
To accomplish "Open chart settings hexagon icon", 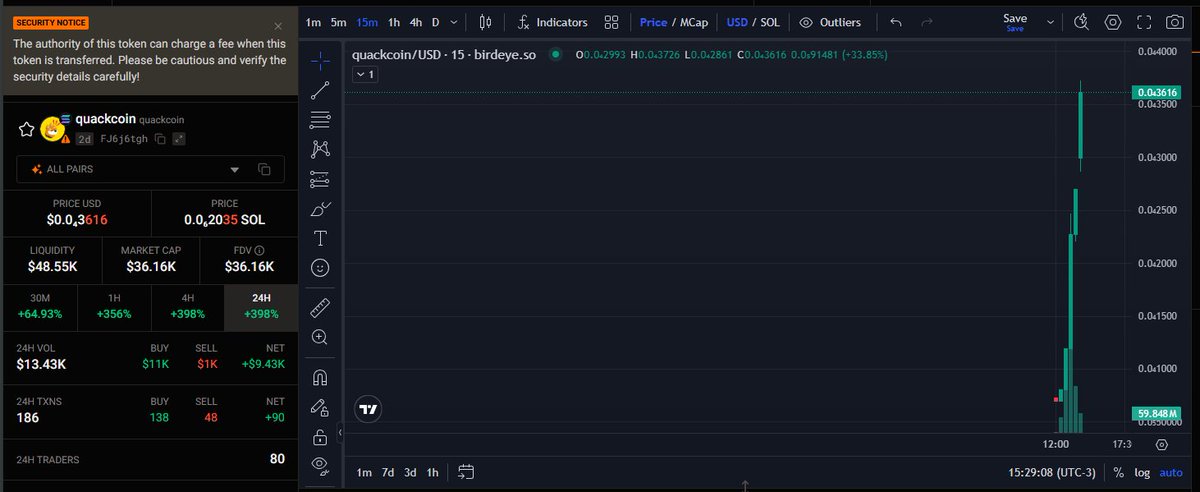I will [1113, 22].
